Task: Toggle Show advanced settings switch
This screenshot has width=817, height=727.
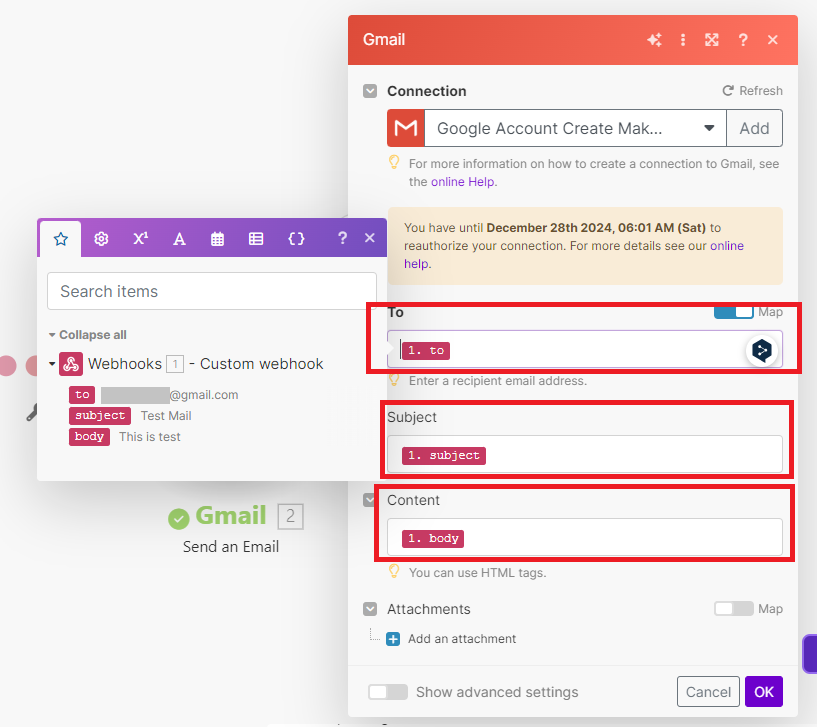Action: coord(388,692)
